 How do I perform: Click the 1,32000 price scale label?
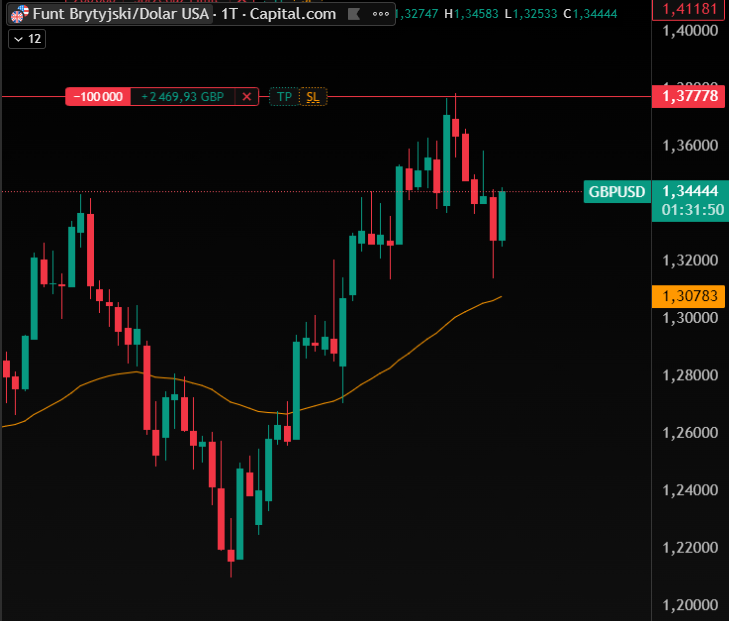coord(690,260)
